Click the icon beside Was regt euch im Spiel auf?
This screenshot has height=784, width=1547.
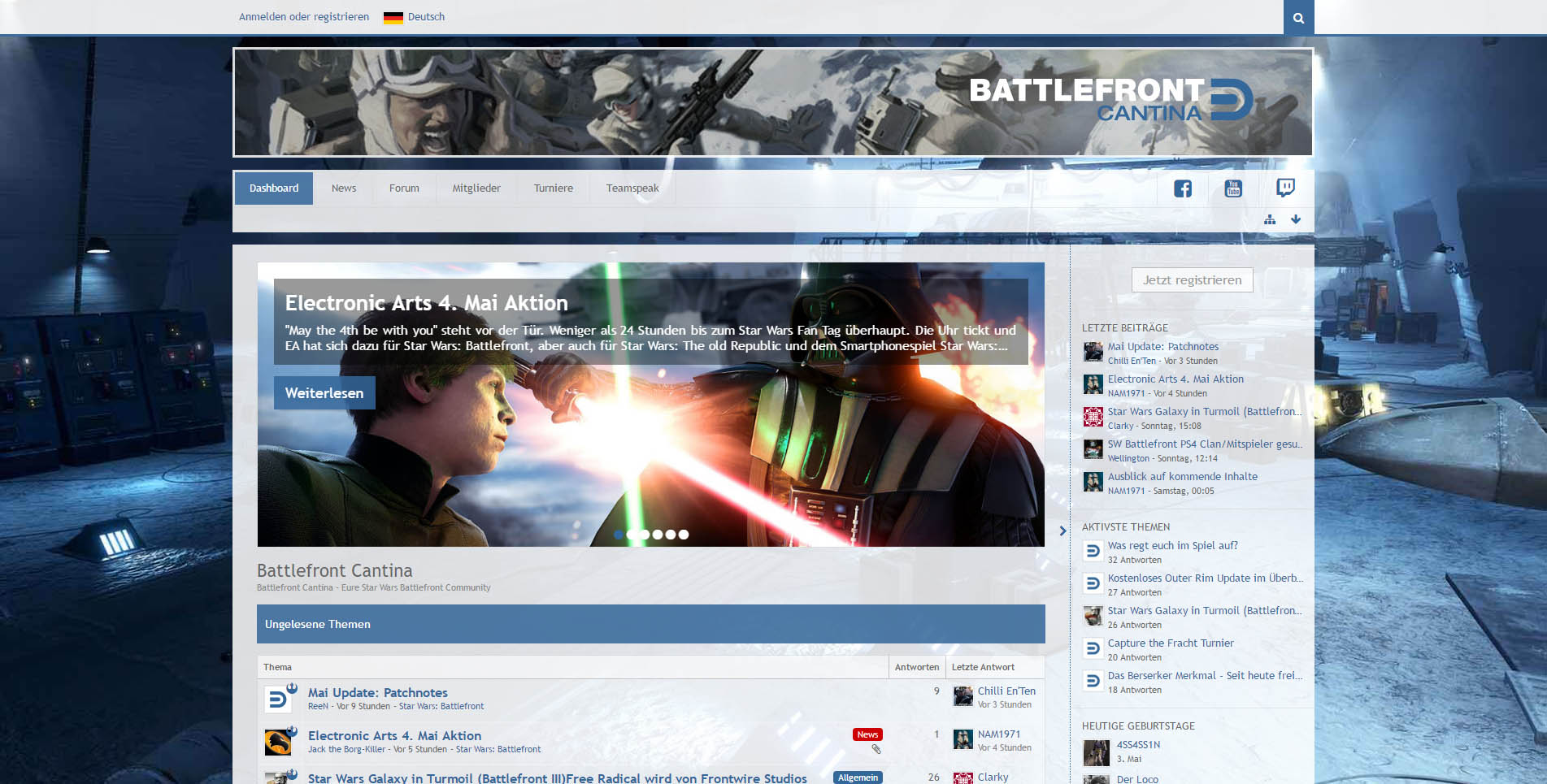(1093, 552)
